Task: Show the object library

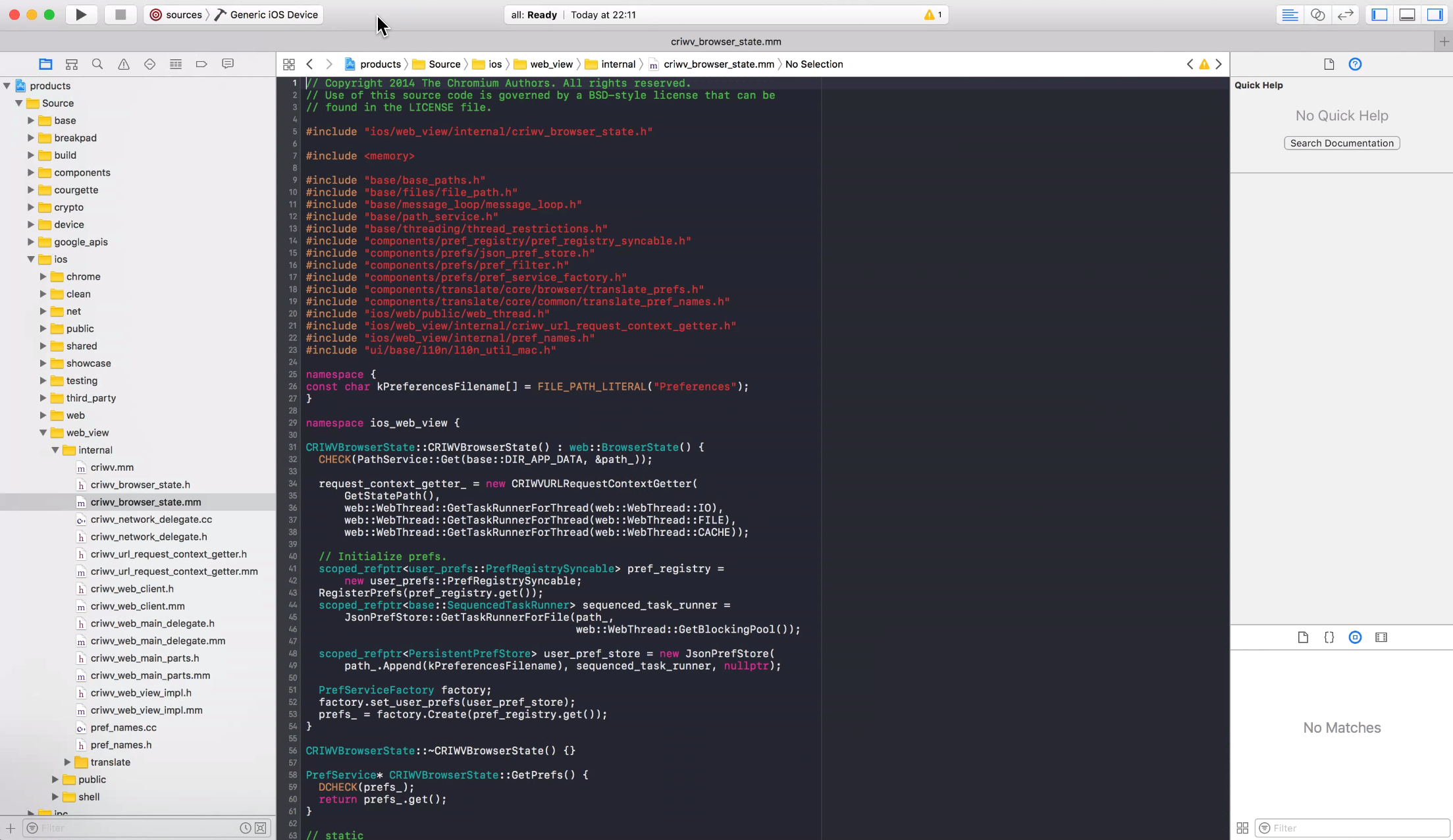Action: click(x=1355, y=637)
